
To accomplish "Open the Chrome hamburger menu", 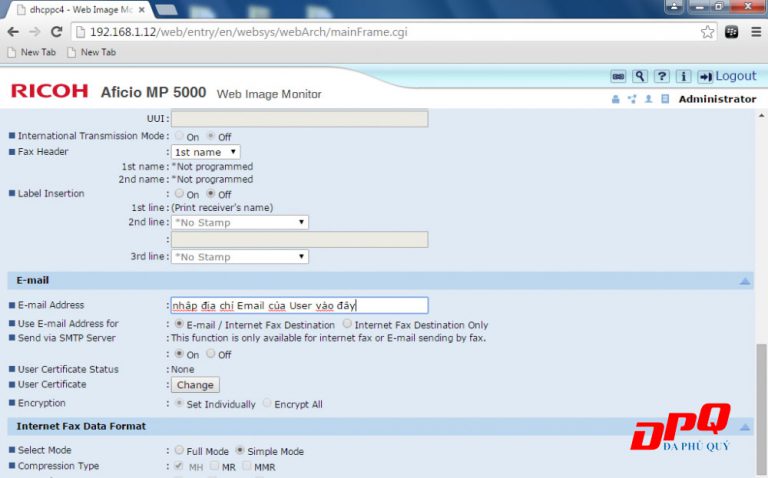I will pyautogui.click(x=755, y=32).
